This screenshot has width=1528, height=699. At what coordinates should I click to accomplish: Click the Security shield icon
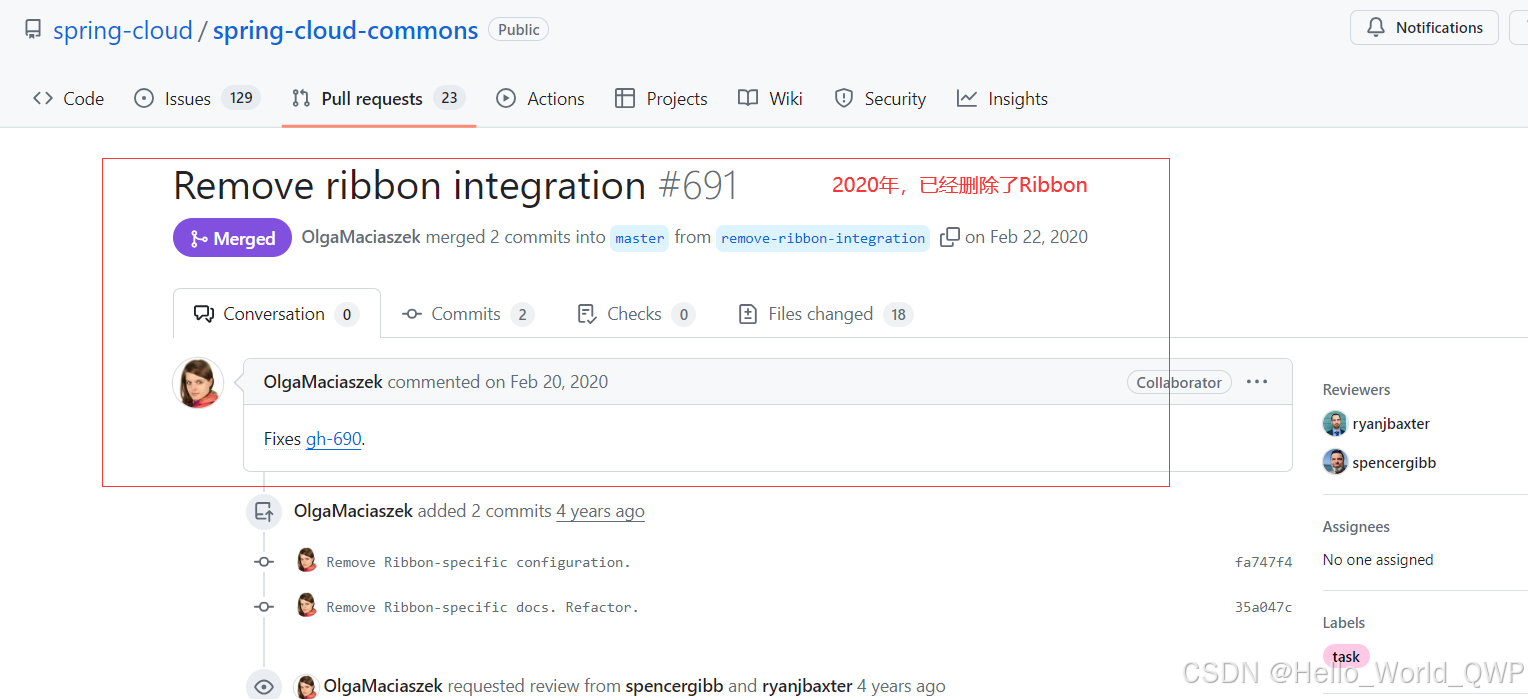pyautogui.click(x=844, y=98)
